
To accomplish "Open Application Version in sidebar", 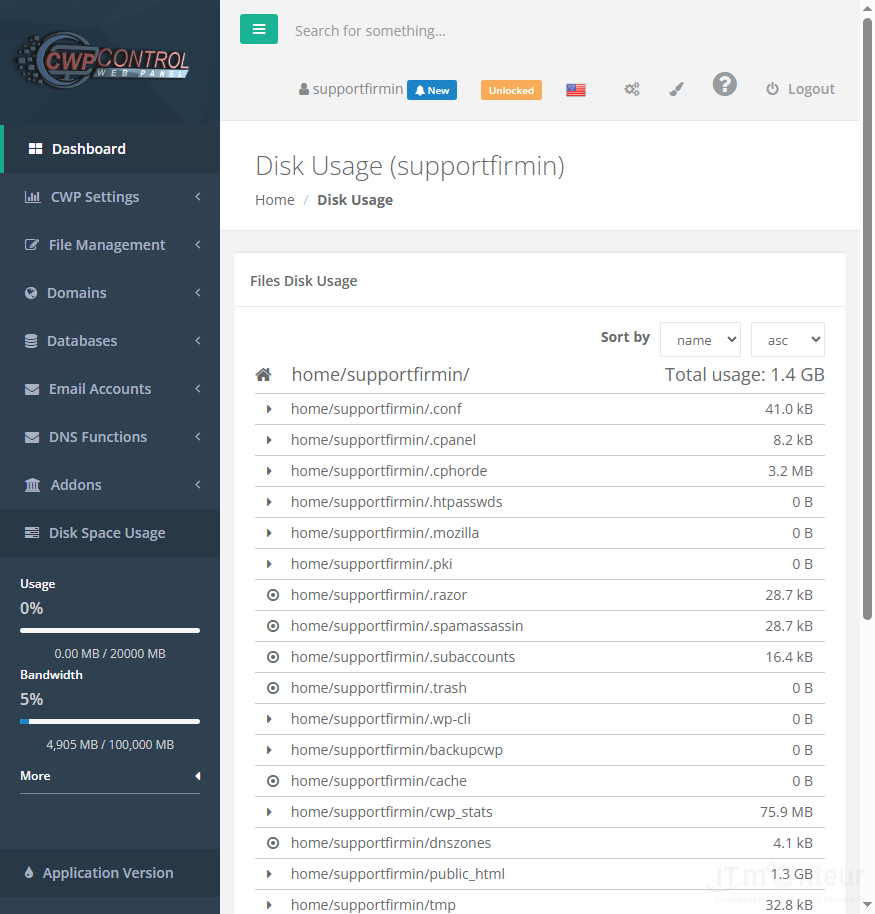I will [110, 873].
